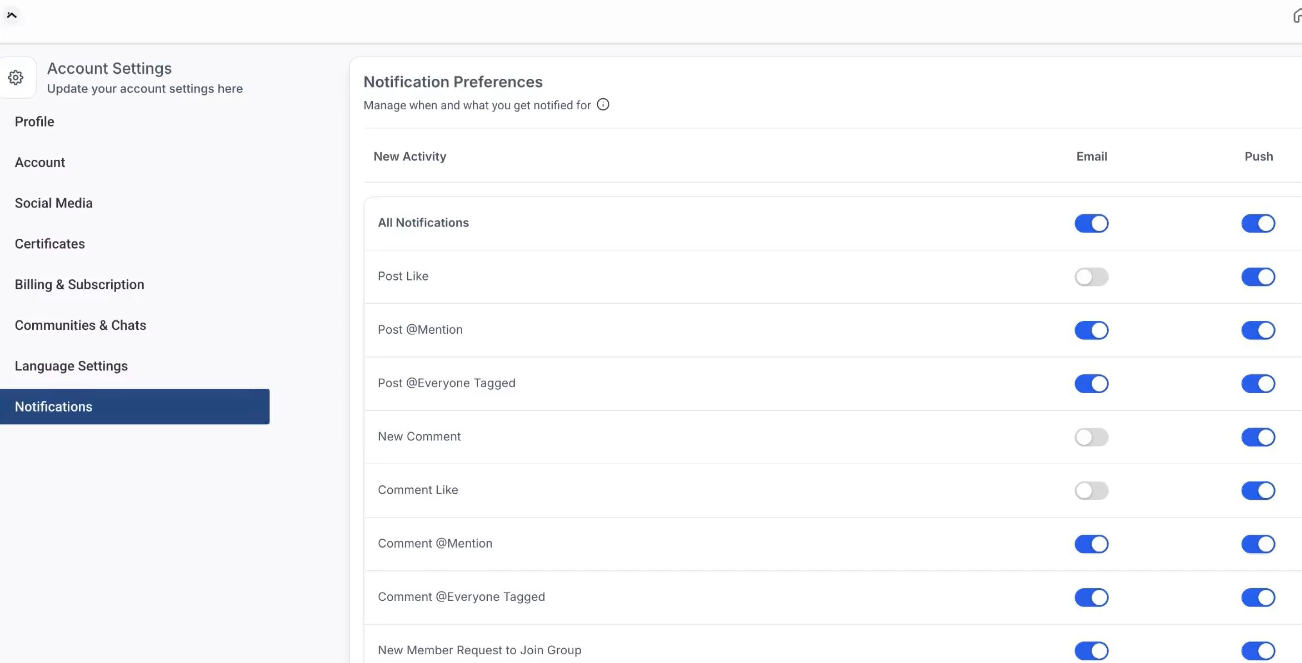
Task: Disable email for Comment @Mention
Action: (x=1091, y=544)
